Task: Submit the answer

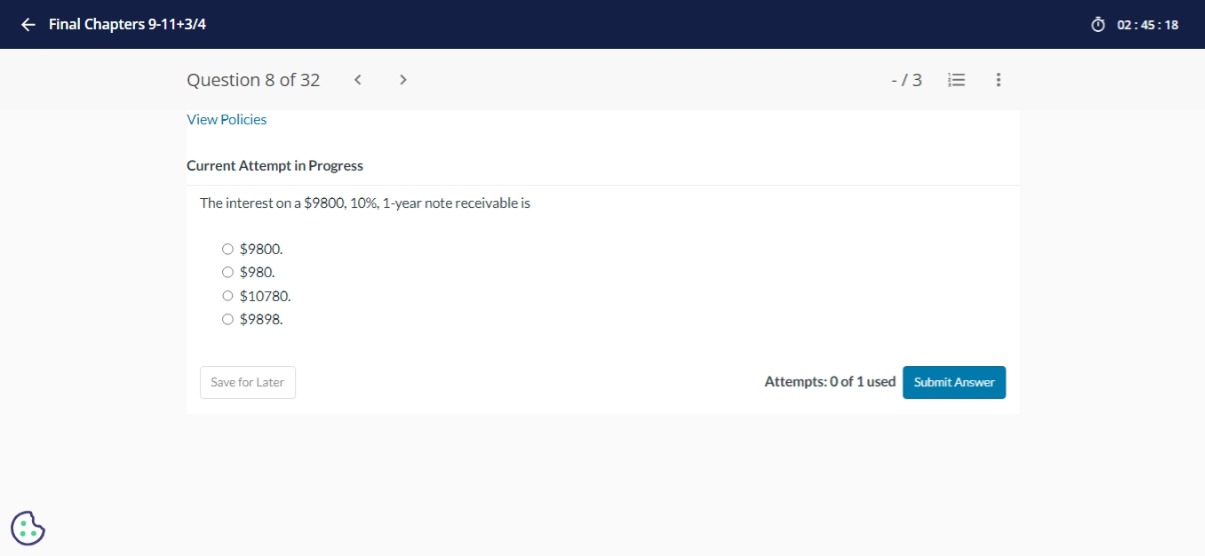Action: [x=954, y=382]
